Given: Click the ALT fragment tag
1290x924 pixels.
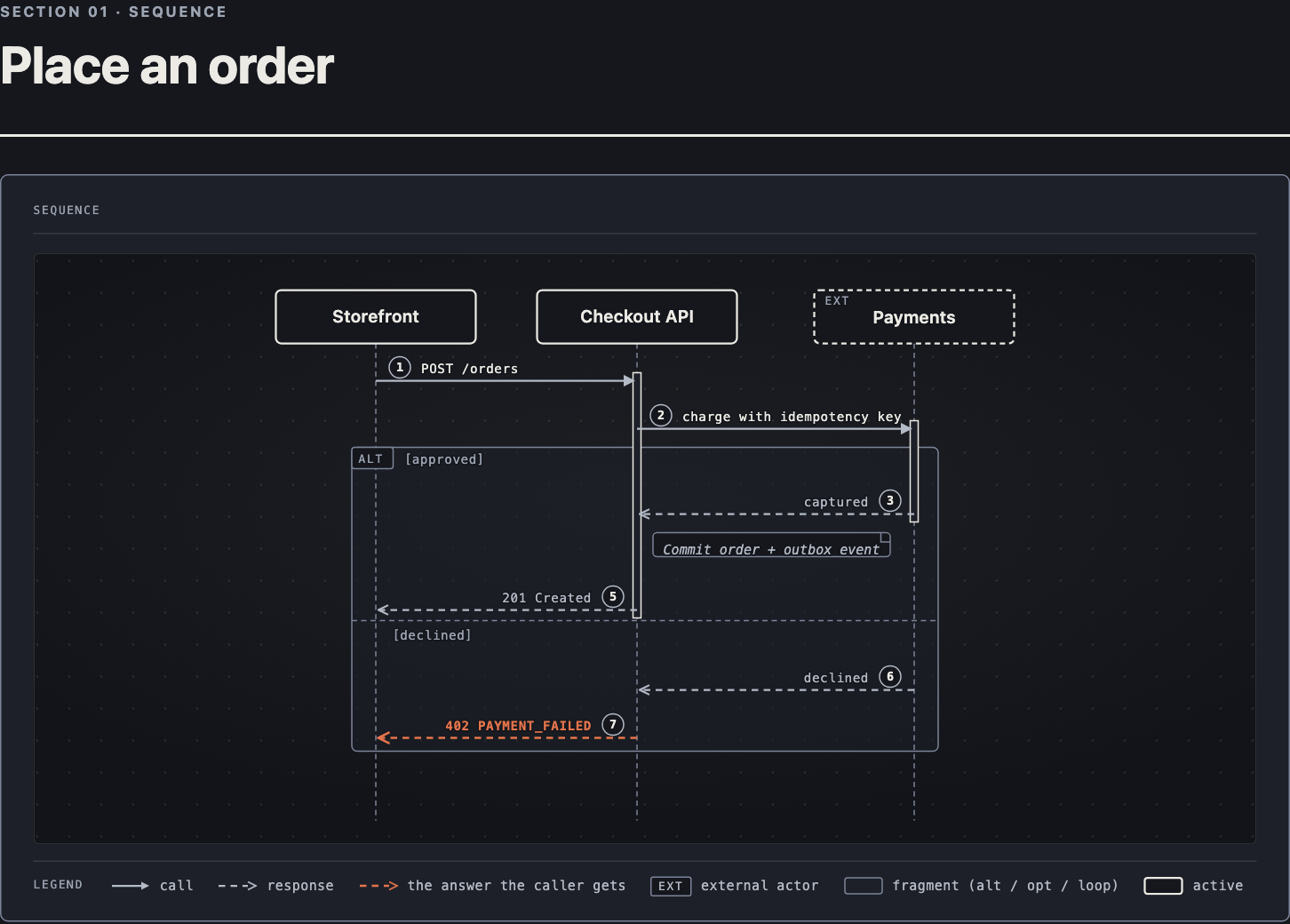Looking at the screenshot, I should click(x=372, y=458).
